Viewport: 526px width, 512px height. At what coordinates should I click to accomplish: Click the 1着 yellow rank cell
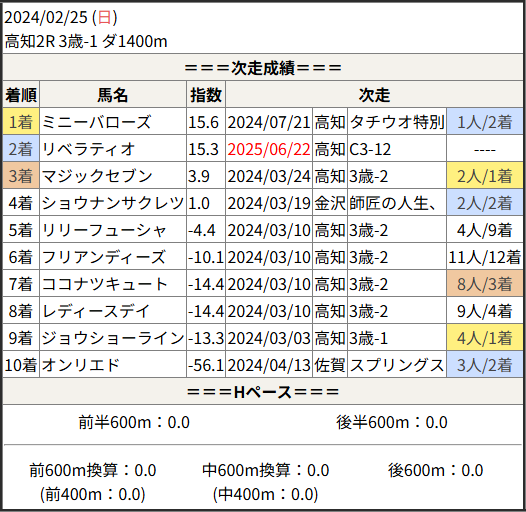coord(21,122)
